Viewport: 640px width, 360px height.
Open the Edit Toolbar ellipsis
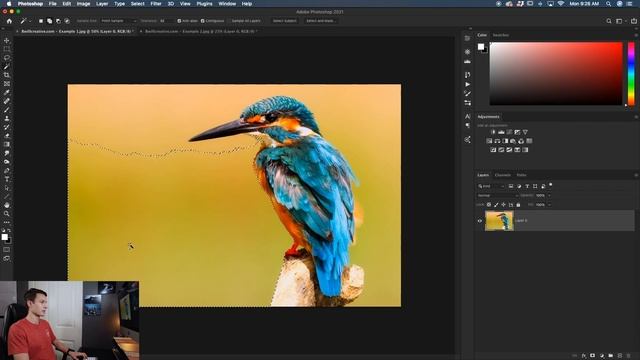7,222
